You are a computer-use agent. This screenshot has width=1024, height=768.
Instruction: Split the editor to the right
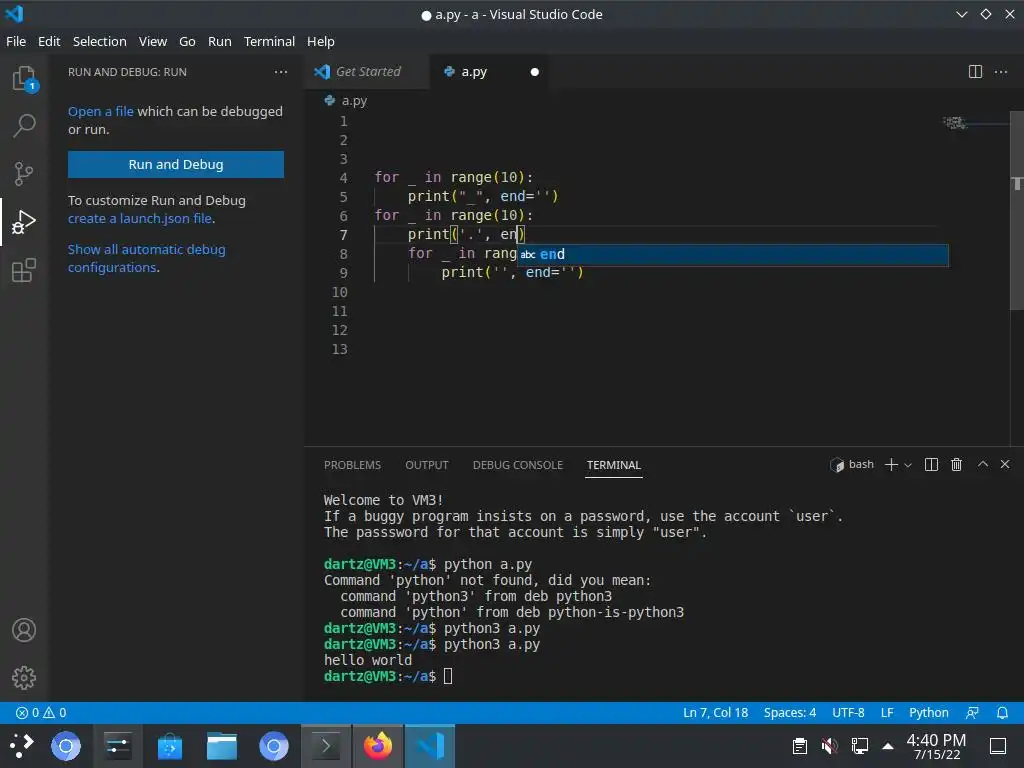click(x=975, y=72)
